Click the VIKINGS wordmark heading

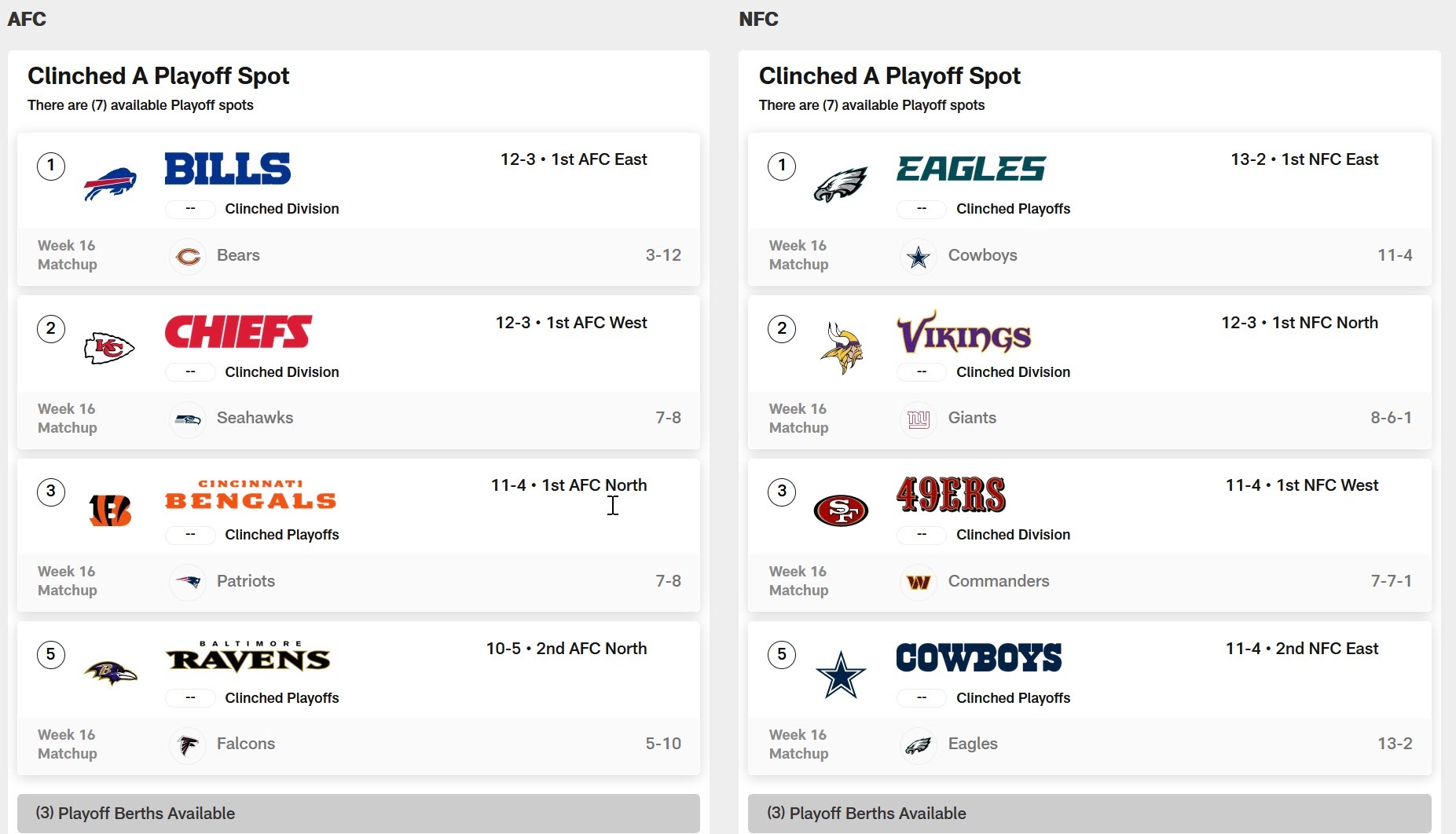click(964, 333)
